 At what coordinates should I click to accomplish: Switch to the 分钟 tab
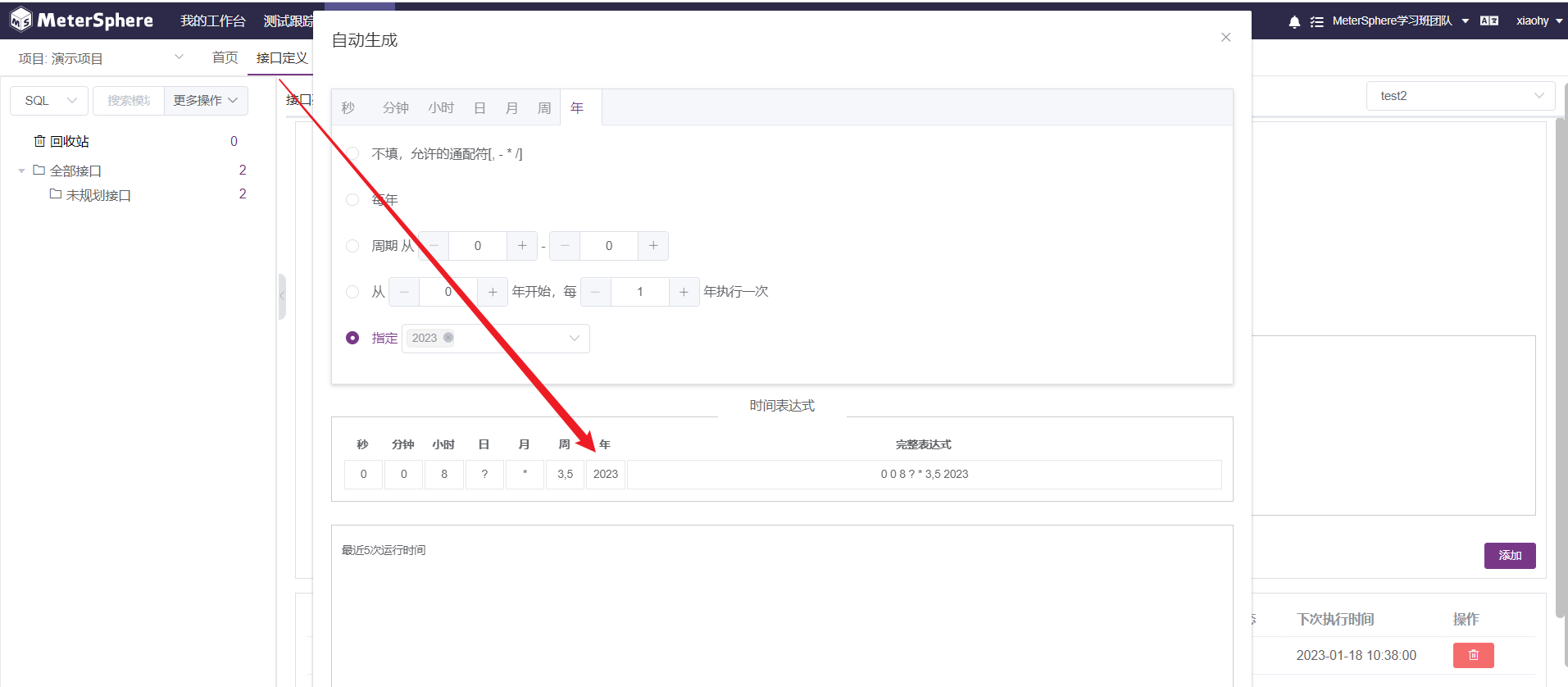click(x=396, y=107)
